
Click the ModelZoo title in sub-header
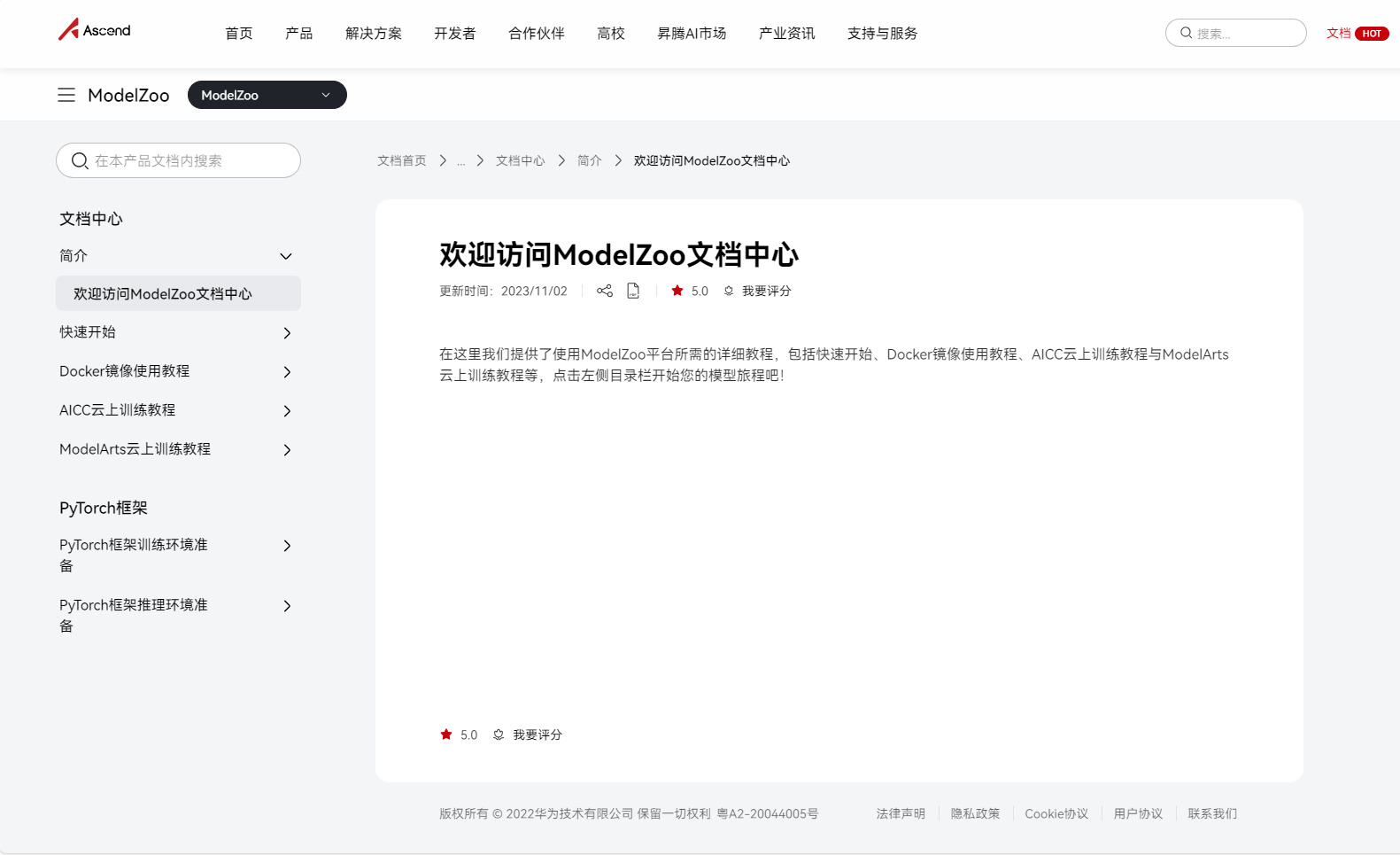[x=128, y=95]
